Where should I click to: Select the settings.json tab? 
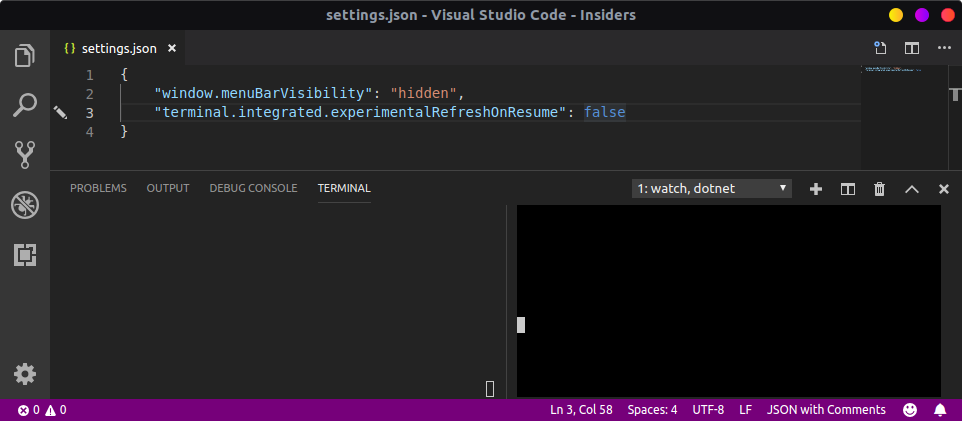(x=117, y=48)
